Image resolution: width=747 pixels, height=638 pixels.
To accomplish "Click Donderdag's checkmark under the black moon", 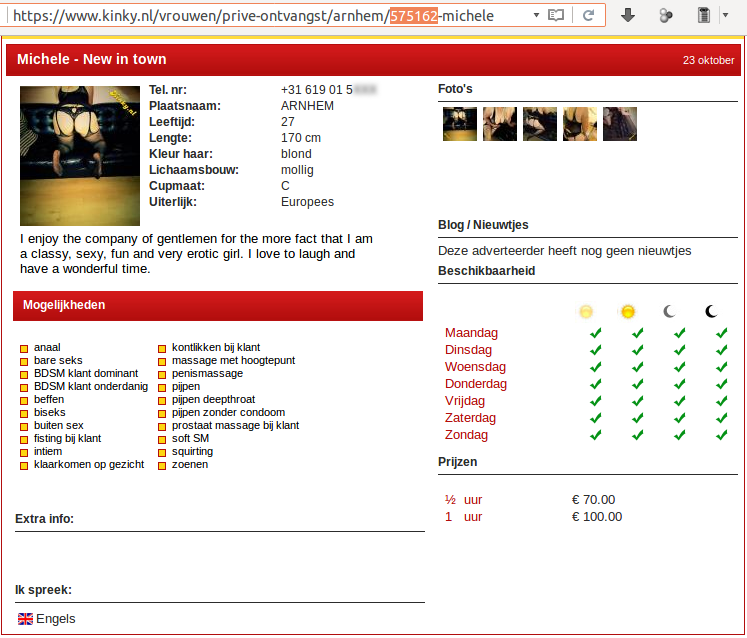I will pos(721,384).
